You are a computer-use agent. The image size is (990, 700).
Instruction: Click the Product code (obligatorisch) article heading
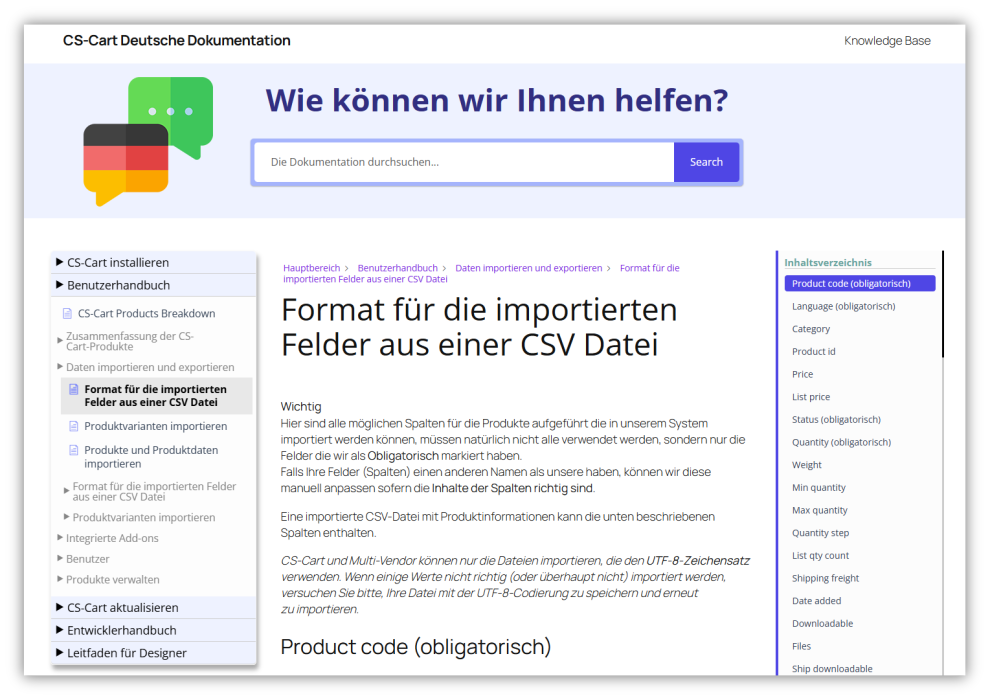pyautogui.click(x=415, y=647)
